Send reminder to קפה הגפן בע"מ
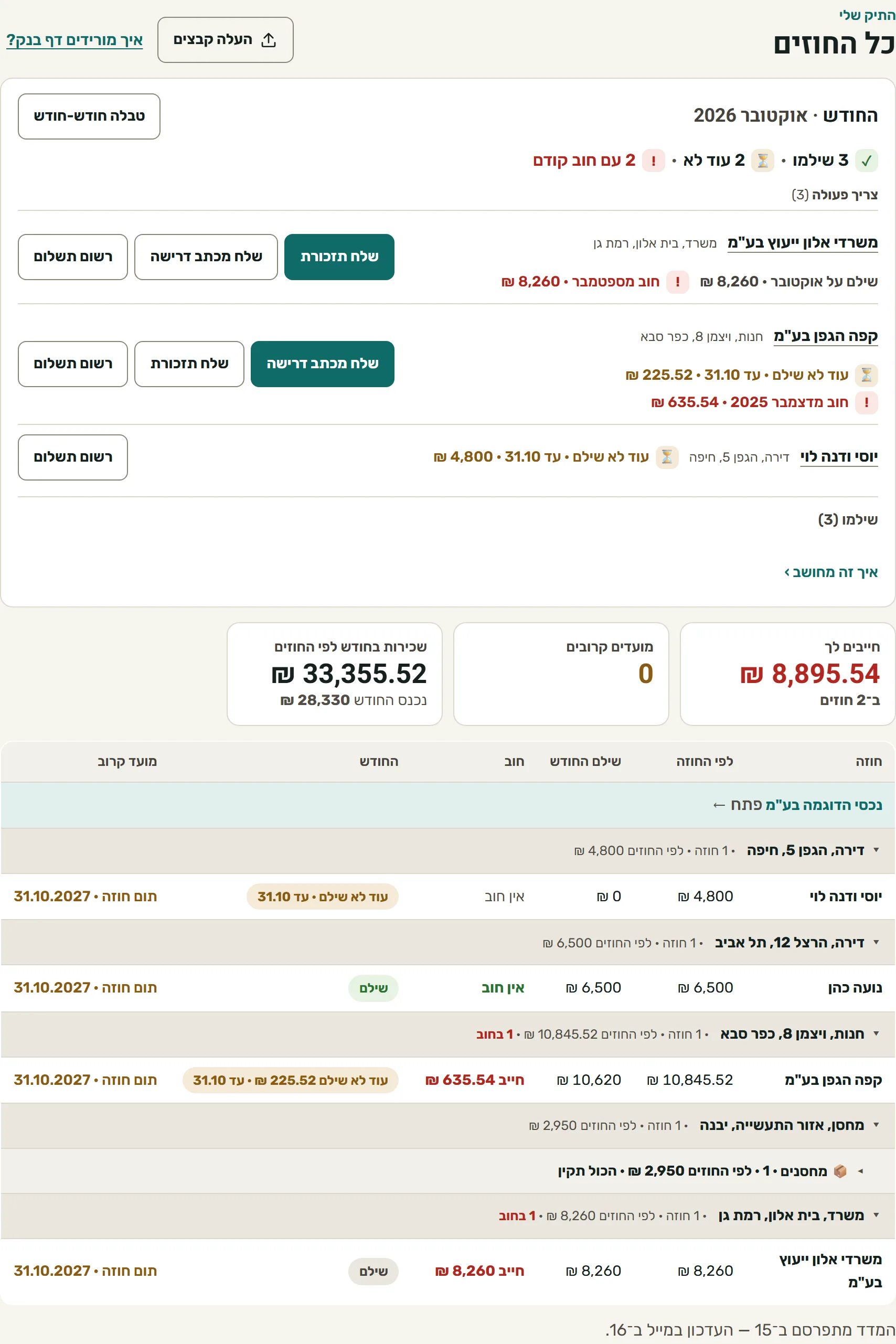Viewport: 896px width, 1344px height. pyautogui.click(x=189, y=364)
